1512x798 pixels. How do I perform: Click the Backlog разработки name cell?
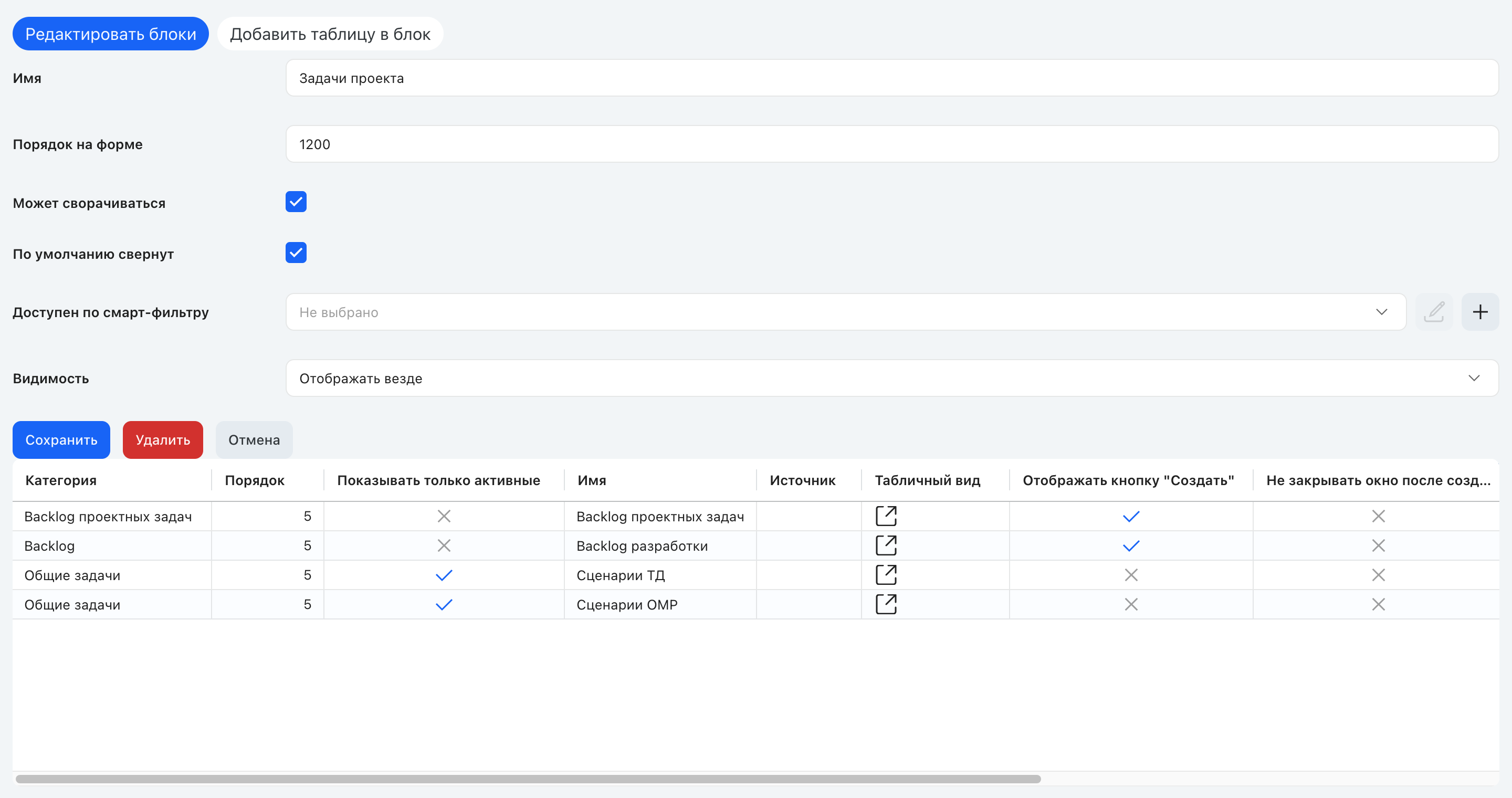click(660, 545)
